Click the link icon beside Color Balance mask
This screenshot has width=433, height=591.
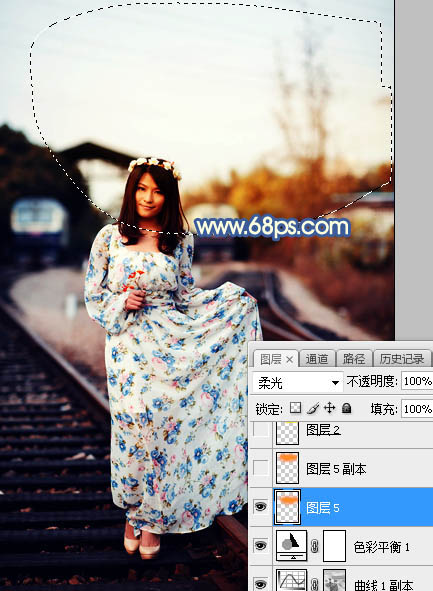314,546
